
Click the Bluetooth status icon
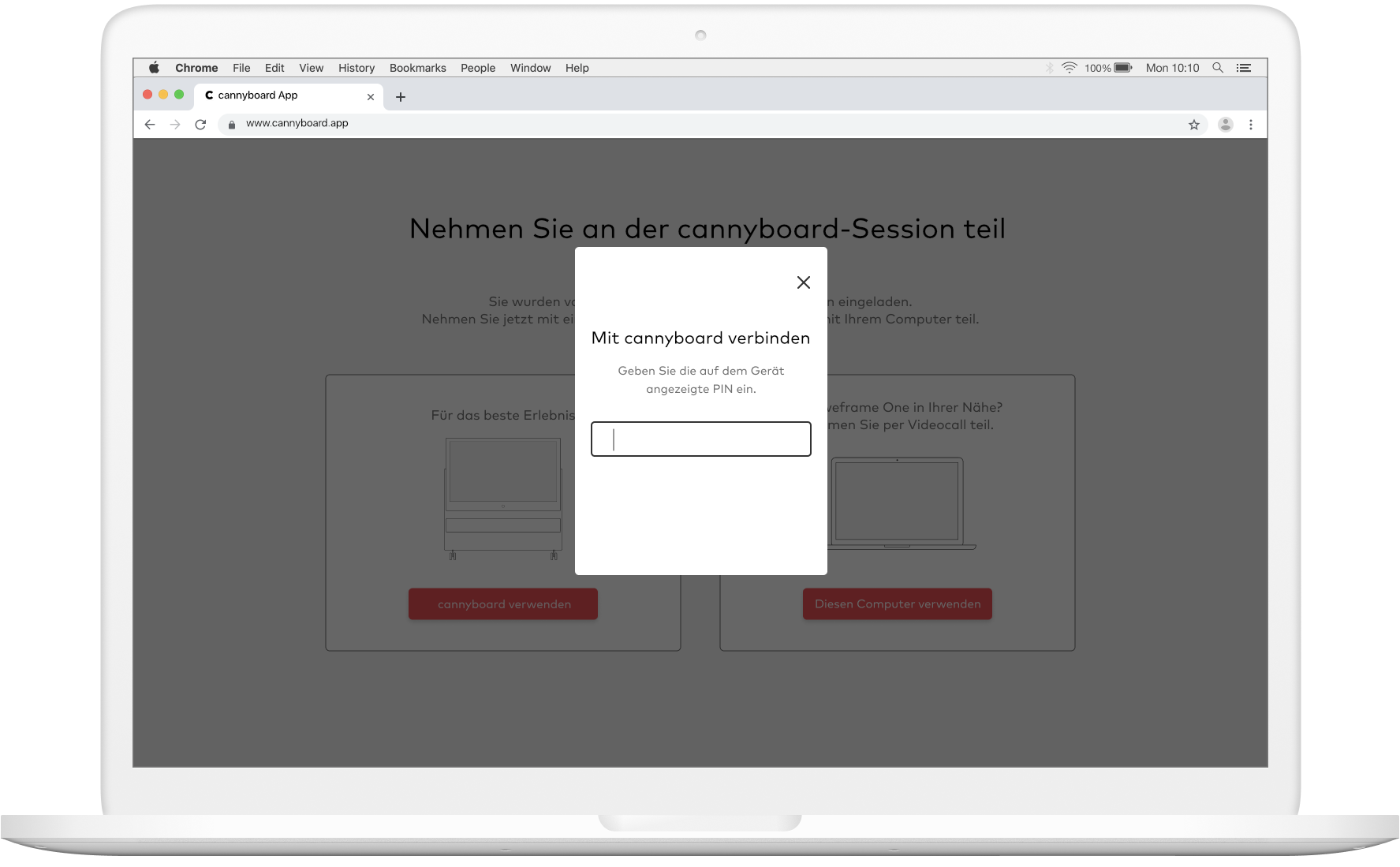coord(1050,68)
